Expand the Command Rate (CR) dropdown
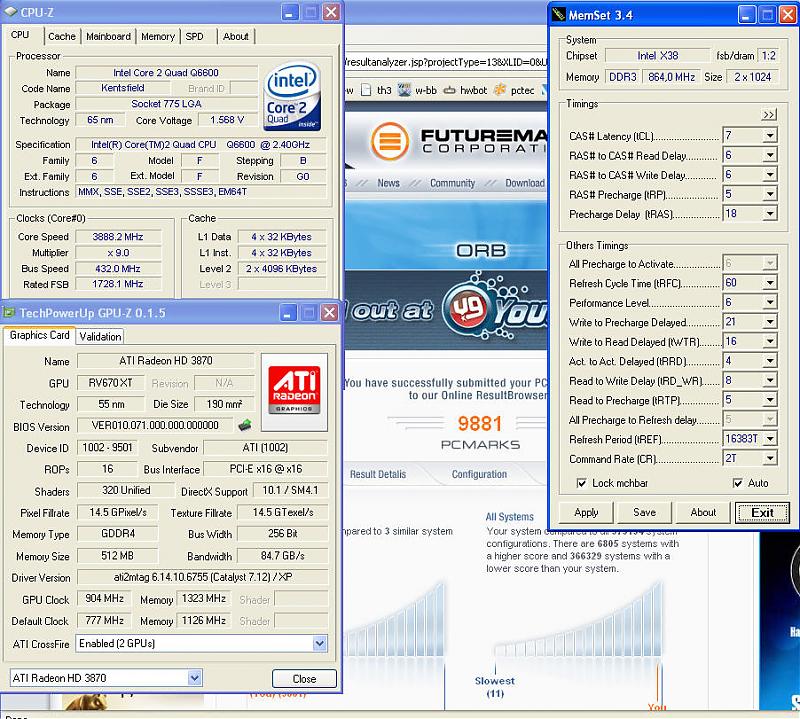 770,458
